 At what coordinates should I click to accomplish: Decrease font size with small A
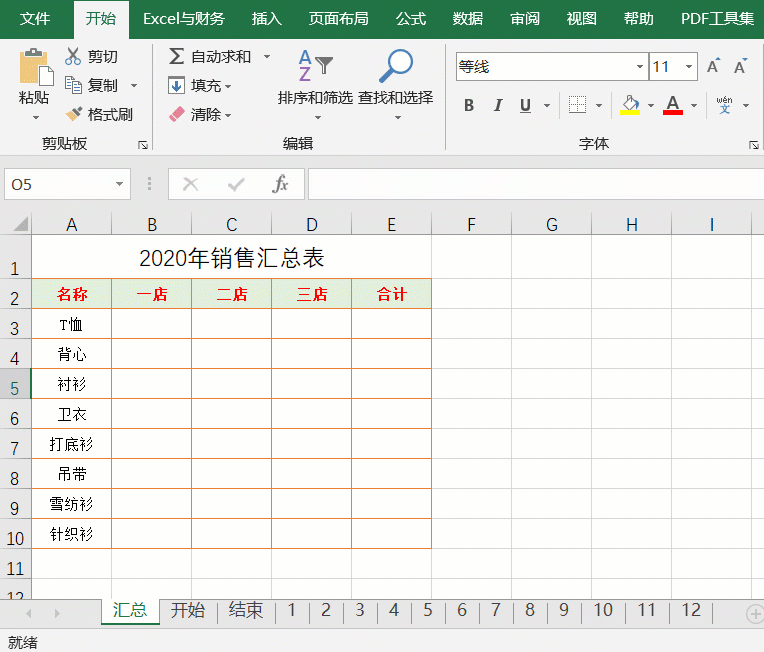[x=740, y=66]
